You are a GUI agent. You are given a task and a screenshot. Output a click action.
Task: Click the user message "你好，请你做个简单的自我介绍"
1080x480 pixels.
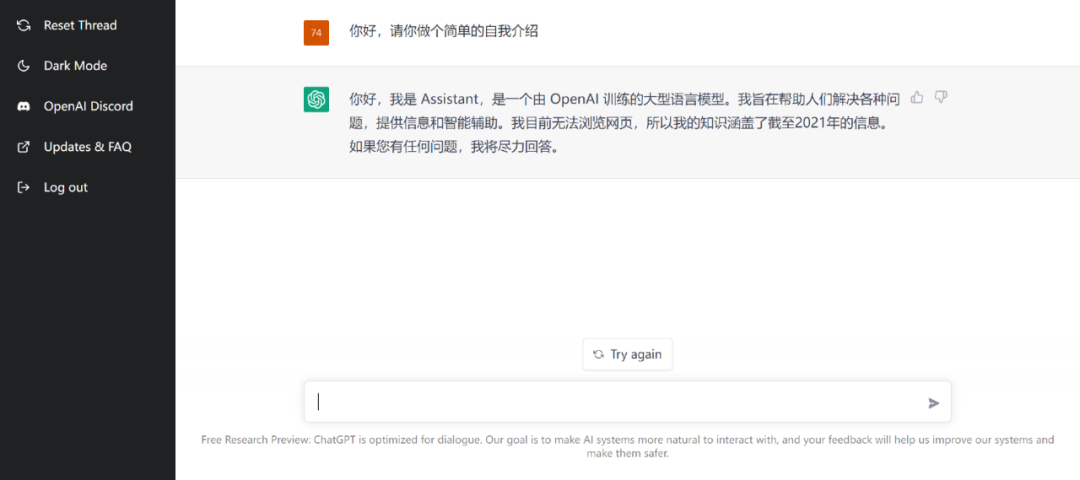(444, 32)
